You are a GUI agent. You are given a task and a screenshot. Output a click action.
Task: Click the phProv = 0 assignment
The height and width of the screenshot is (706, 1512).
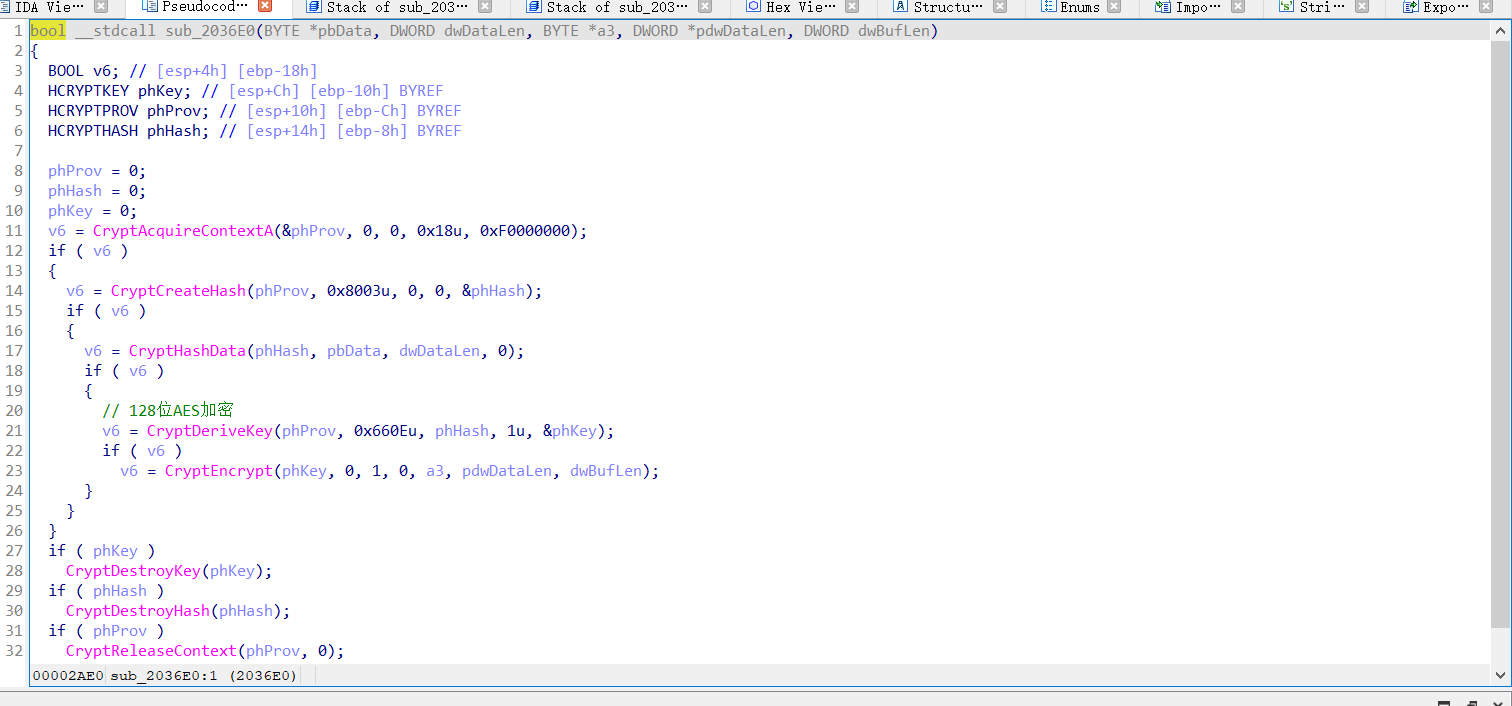pos(97,171)
